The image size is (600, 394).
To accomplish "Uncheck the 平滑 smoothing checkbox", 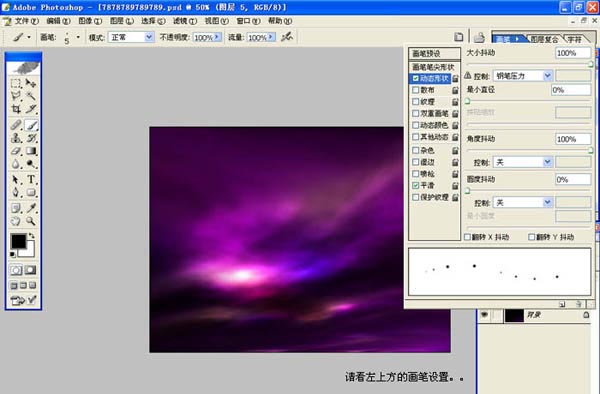I will pyautogui.click(x=416, y=185).
